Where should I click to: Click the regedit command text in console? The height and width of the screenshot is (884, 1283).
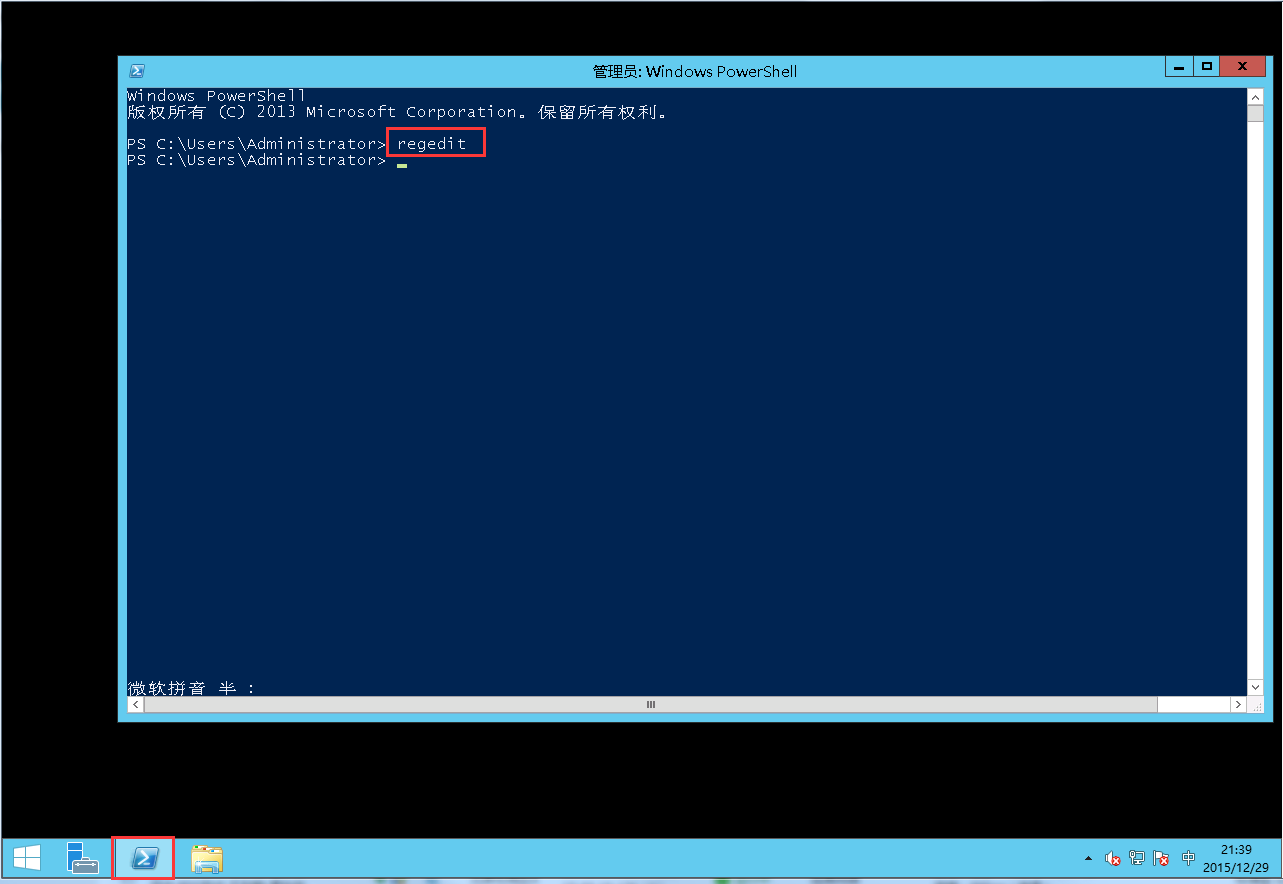click(432, 144)
